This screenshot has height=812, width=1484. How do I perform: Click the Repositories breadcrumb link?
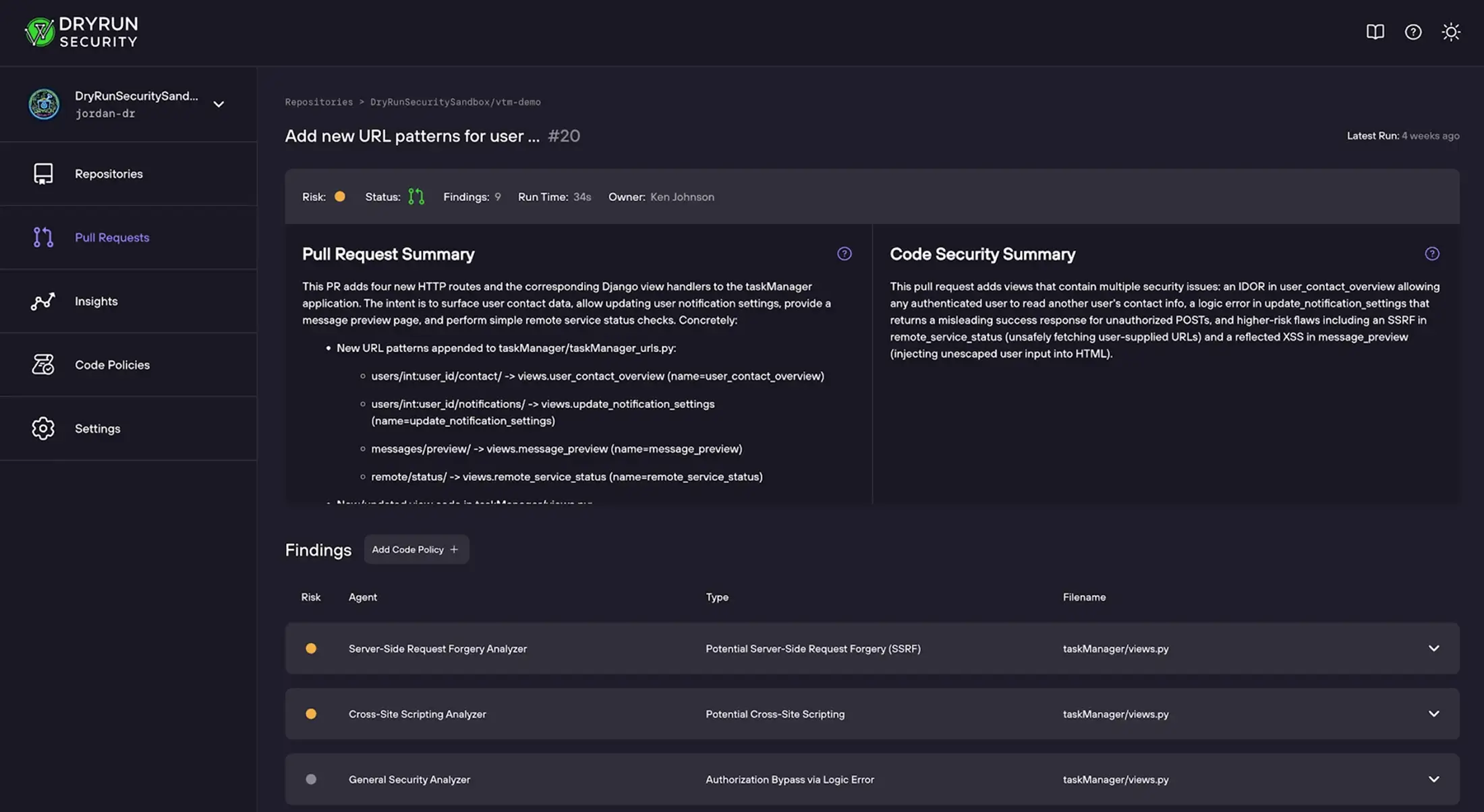coord(318,102)
